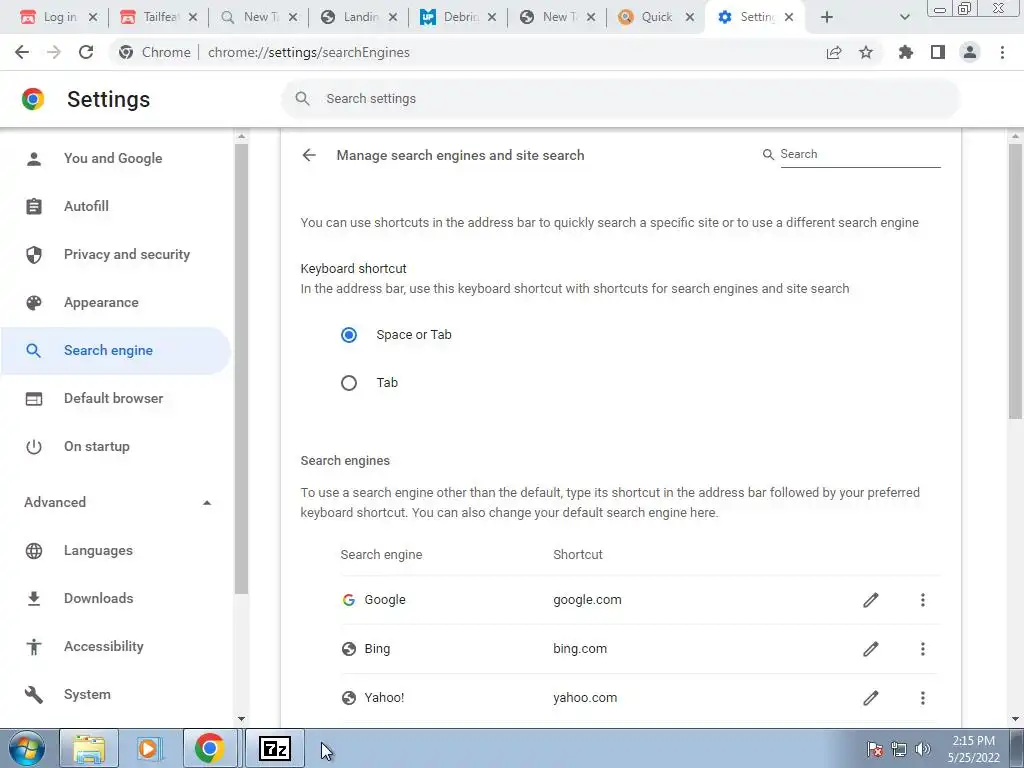The width and height of the screenshot is (1024, 768).
Task: Reload the current page
Action: pos(86,52)
